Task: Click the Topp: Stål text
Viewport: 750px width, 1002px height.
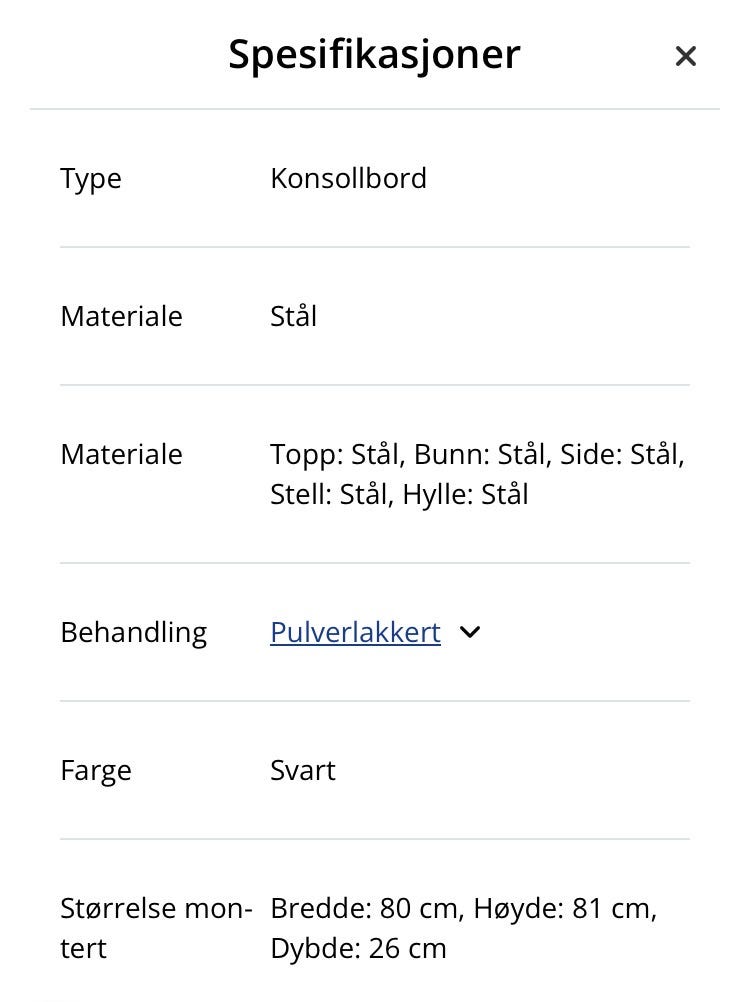Action: pyautogui.click(x=336, y=454)
